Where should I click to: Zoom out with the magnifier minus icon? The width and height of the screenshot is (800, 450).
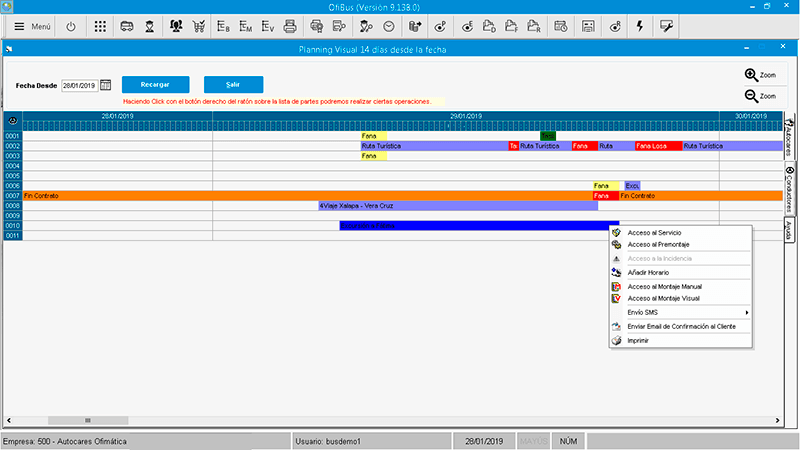tap(760, 96)
